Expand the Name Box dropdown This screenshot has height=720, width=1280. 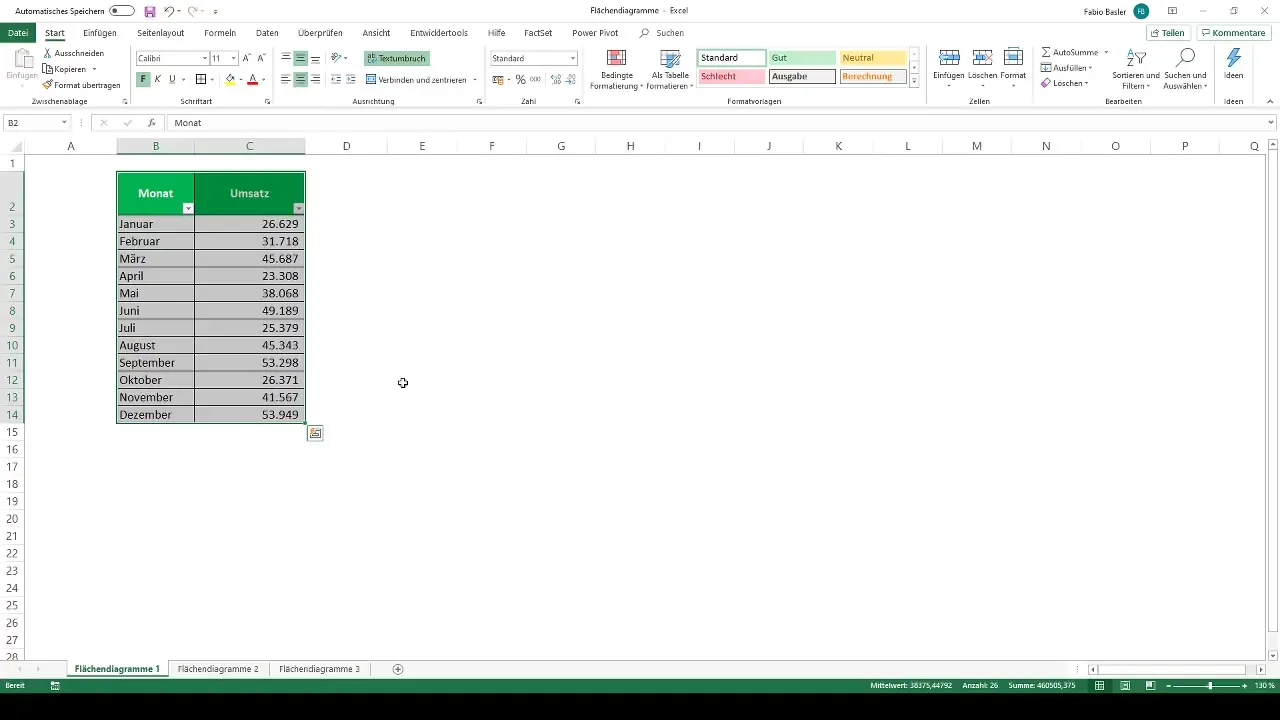pyautogui.click(x=64, y=122)
